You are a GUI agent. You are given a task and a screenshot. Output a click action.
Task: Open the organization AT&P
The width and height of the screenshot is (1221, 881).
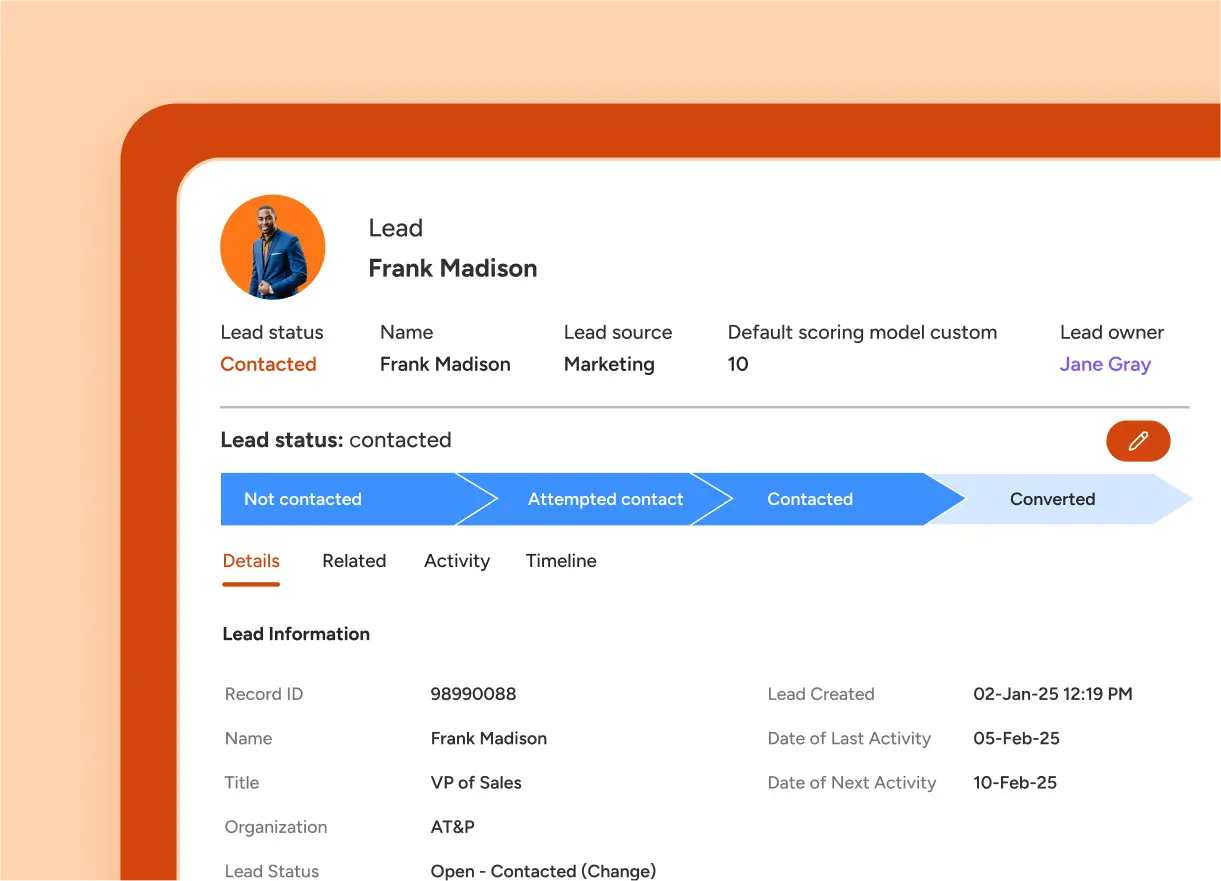pos(452,827)
